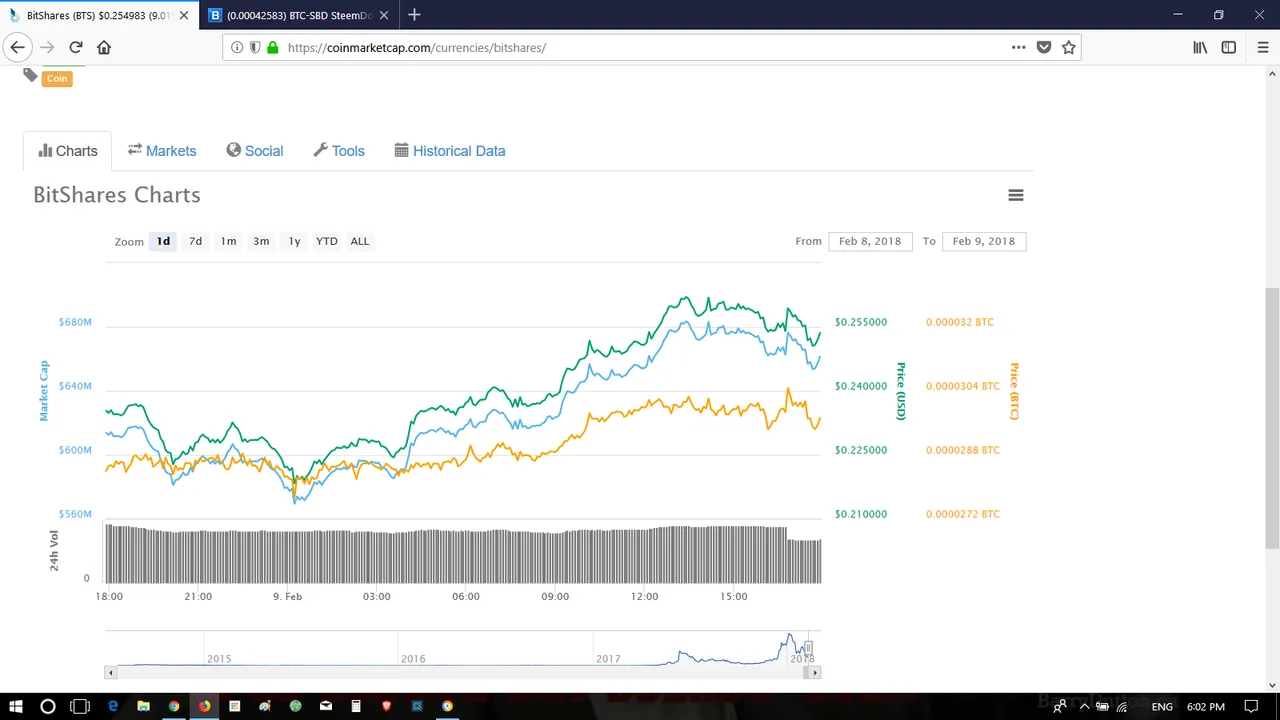
Task: Open Windows Start menu
Action: coord(15,706)
